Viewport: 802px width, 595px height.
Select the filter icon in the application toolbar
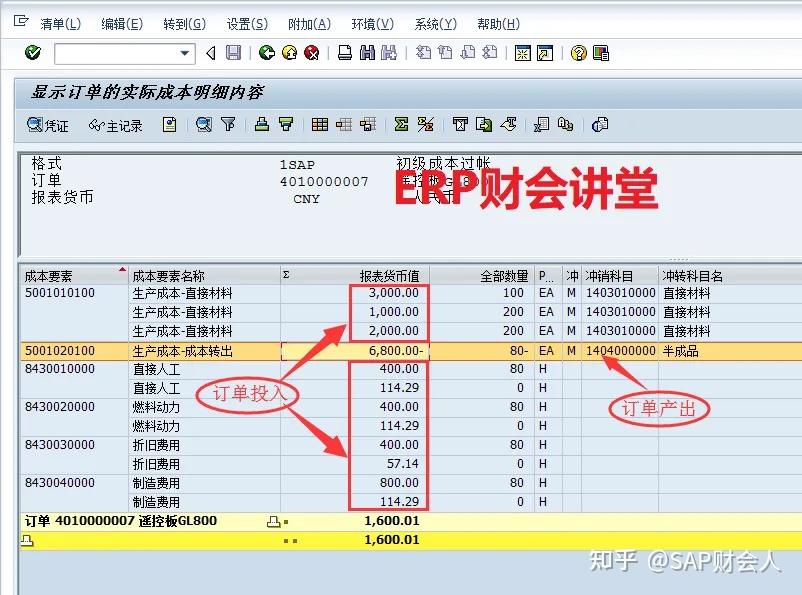[x=229, y=124]
